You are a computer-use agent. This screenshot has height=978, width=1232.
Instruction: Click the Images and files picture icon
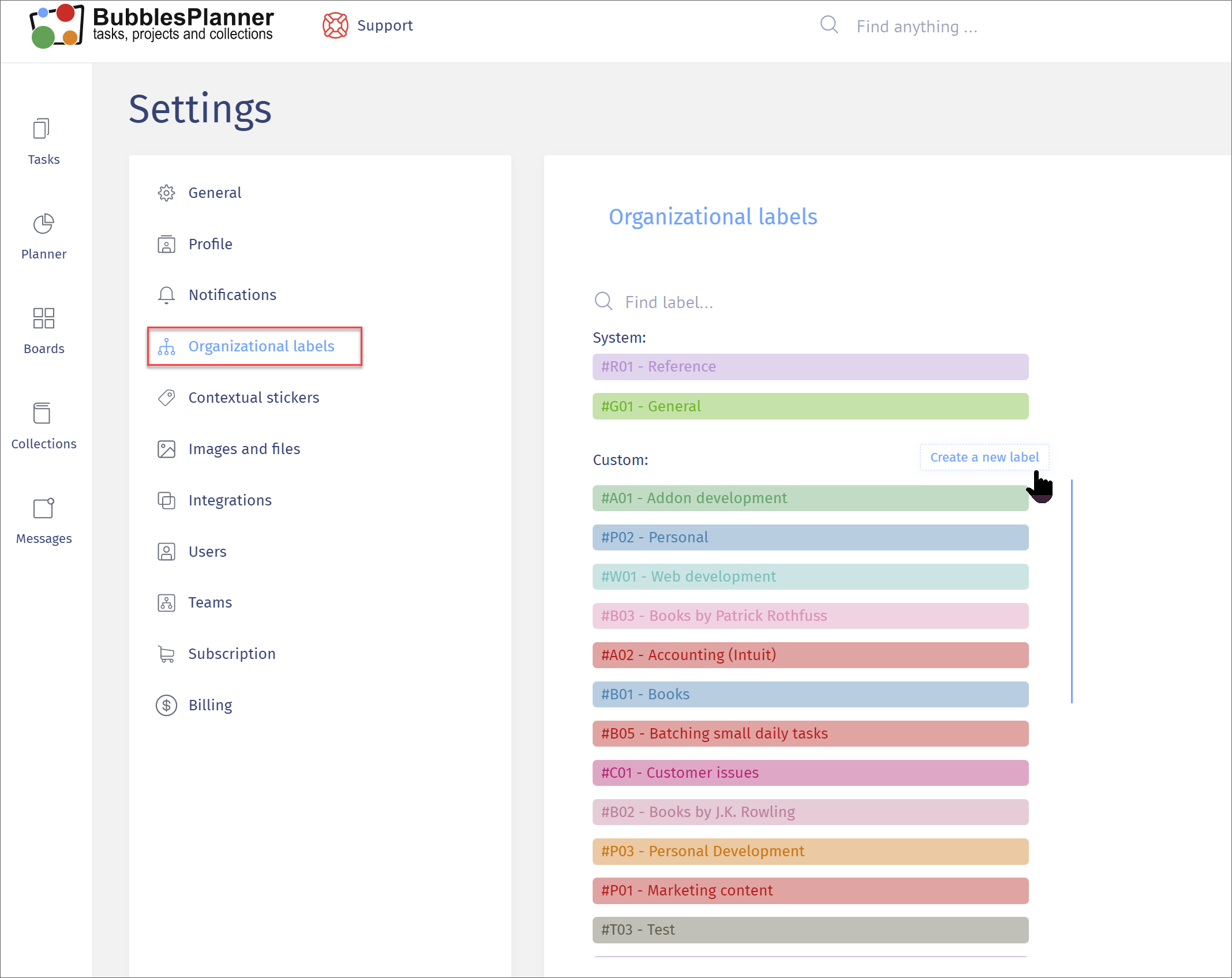point(166,449)
